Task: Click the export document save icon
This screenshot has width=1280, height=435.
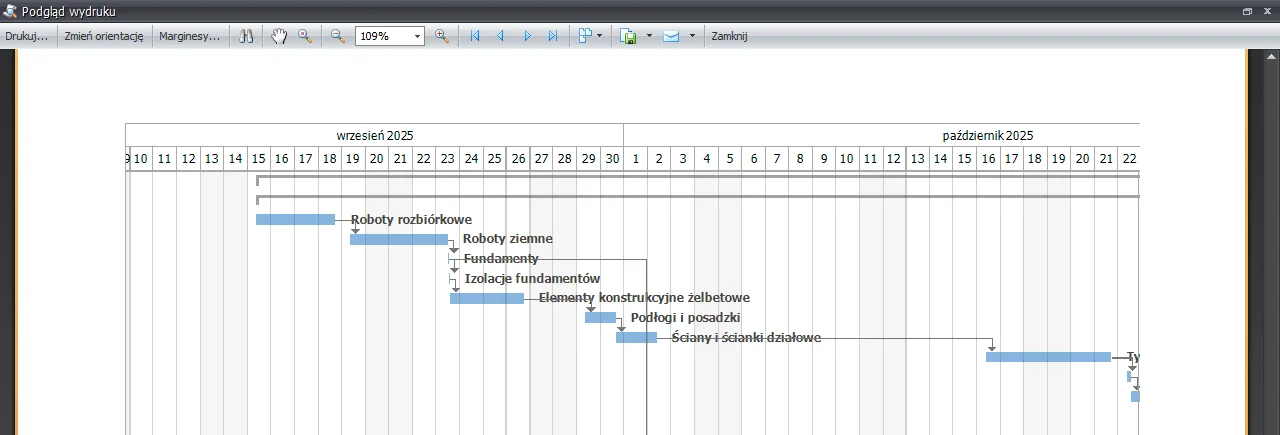Action: click(629, 36)
